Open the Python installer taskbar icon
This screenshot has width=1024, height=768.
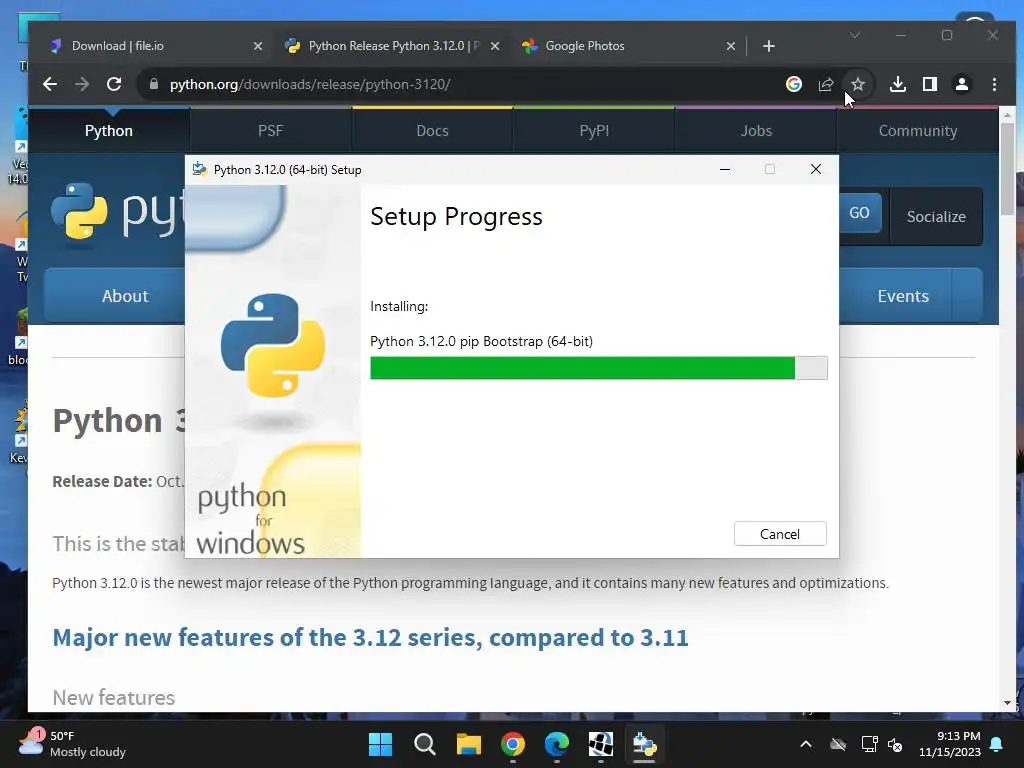(x=645, y=744)
